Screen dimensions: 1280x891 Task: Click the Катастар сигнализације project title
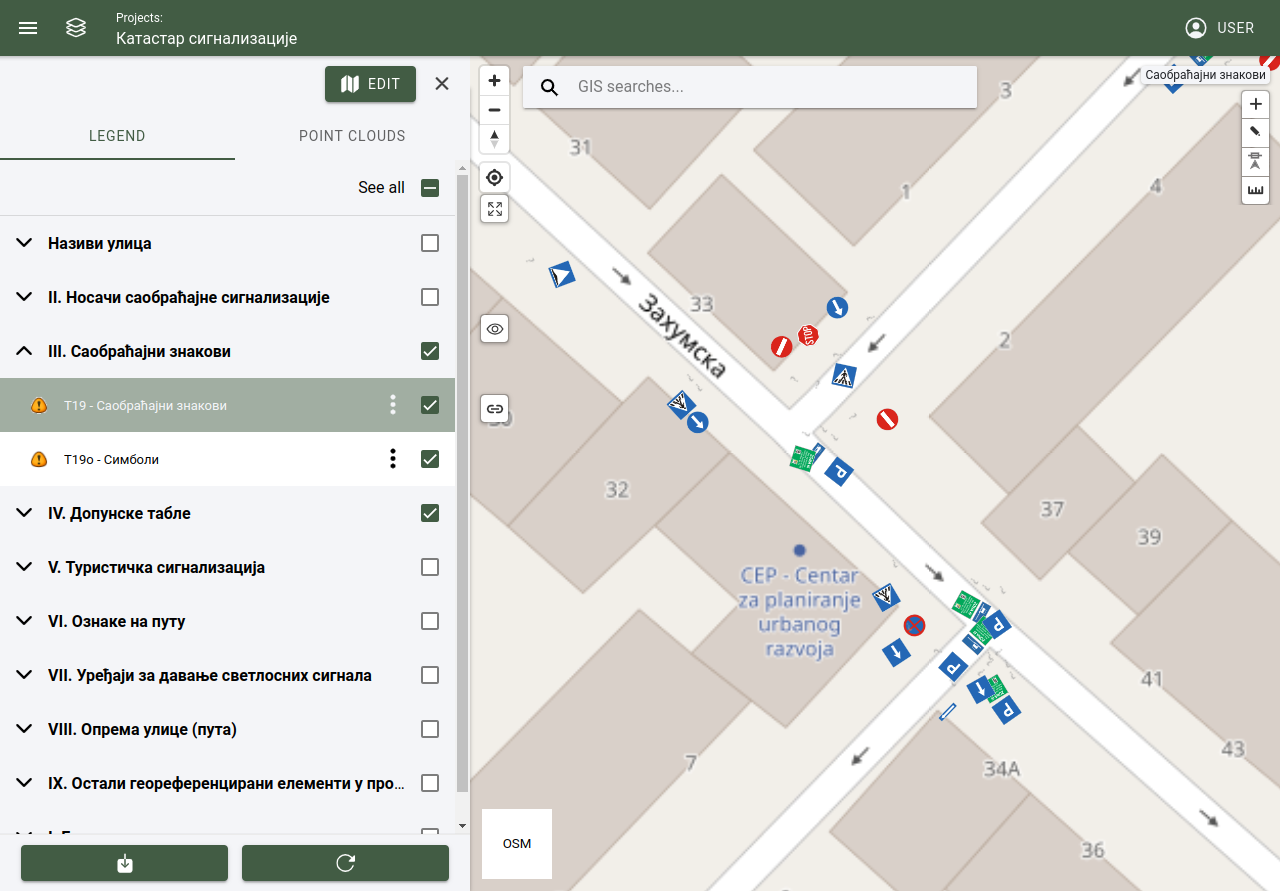207,39
